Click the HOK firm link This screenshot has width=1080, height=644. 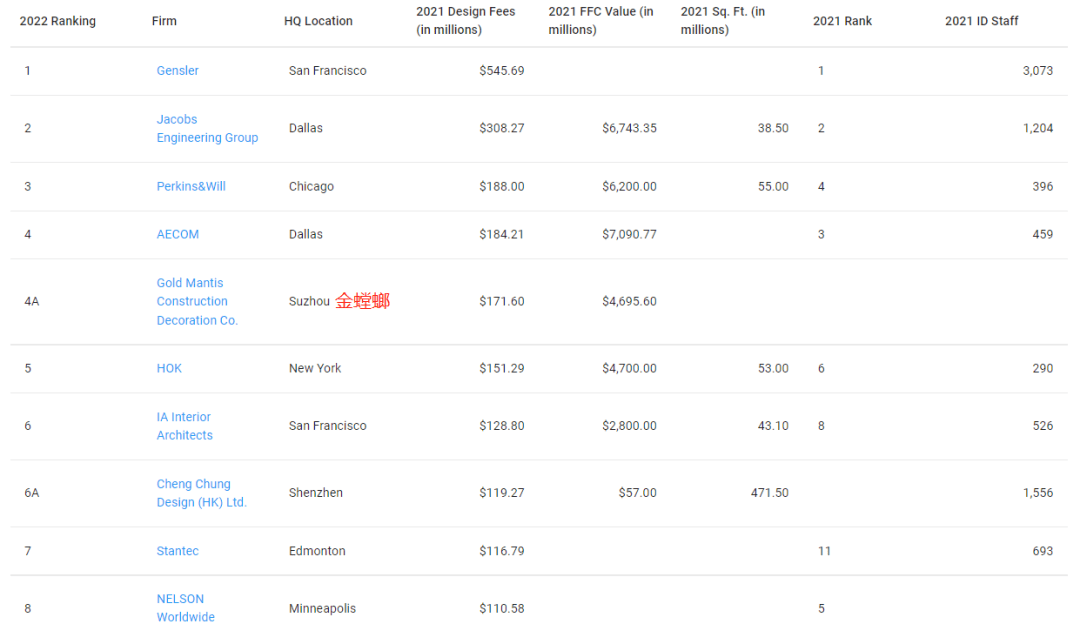click(x=169, y=369)
